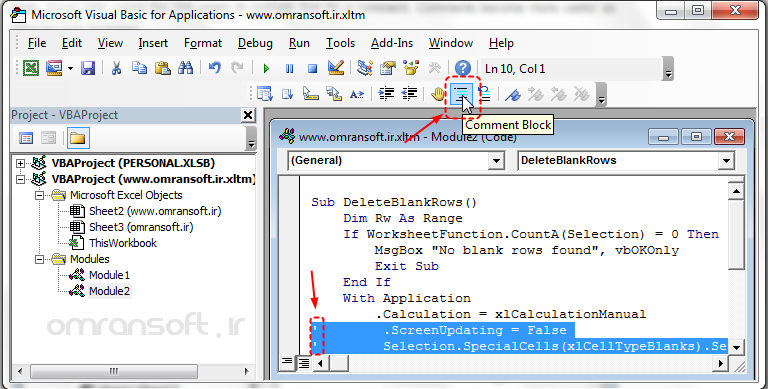The image size is (768, 389).
Task: Open the File menu
Action: 37,43
